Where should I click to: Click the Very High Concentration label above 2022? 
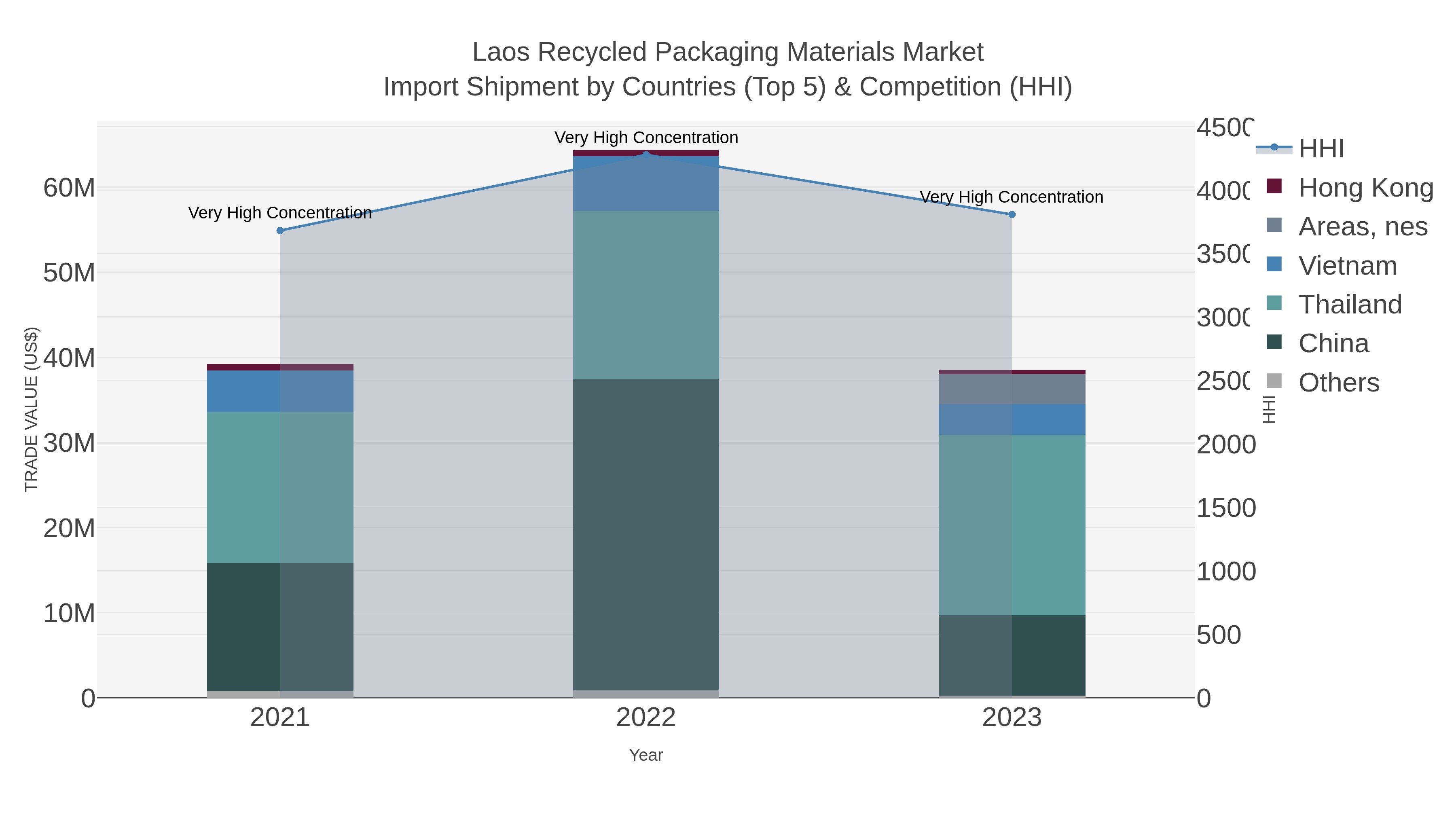[646, 138]
